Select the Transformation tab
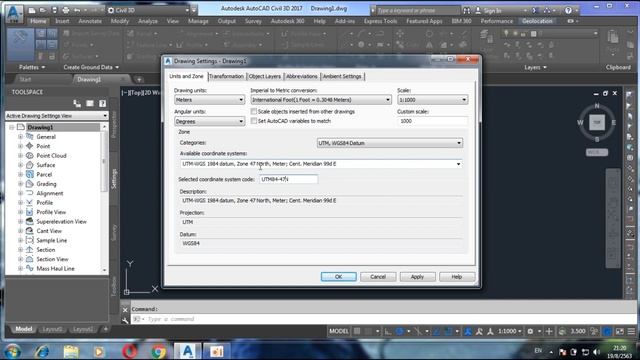Viewport: 640px width, 360px height. click(x=226, y=76)
